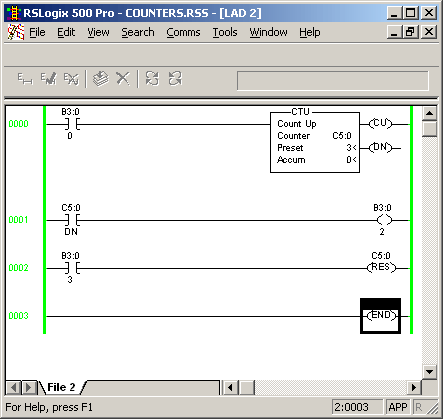Click the horizontal scrollbar left arrow
Image resolution: width=443 pixels, height=419 pixels.
pos(230,387)
